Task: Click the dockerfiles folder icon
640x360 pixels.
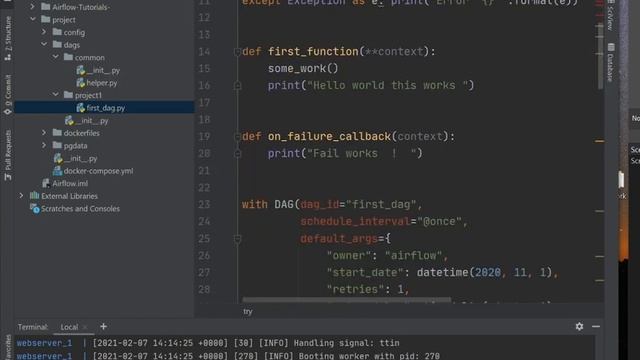Action: (x=57, y=133)
